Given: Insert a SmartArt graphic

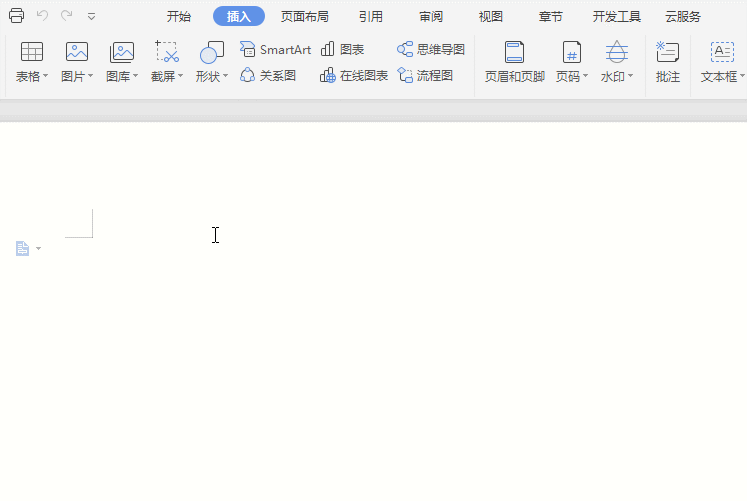Looking at the screenshot, I should (x=276, y=50).
